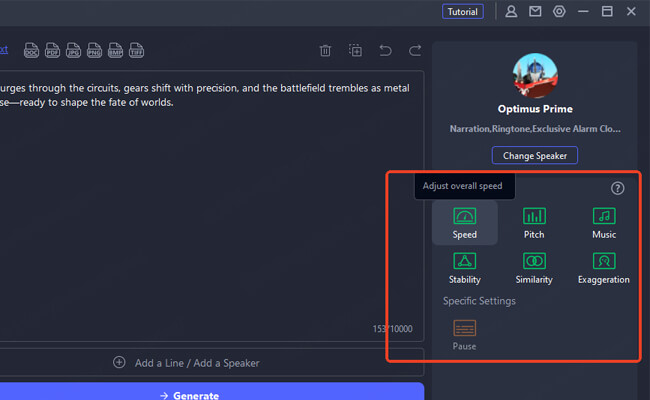
Task: Insert a Pause from Specific Settings
Action: click(x=464, y=333)
